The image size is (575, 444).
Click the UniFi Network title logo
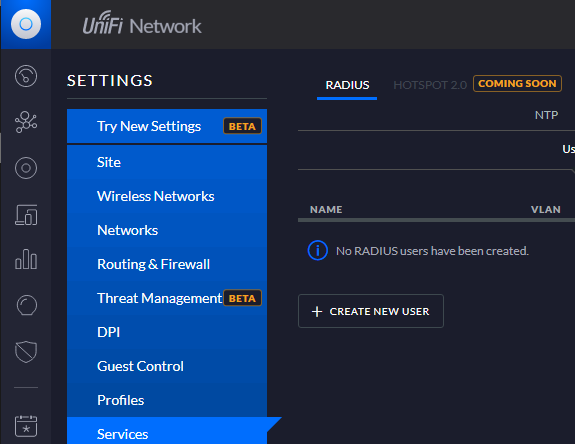tap(142, 23)
